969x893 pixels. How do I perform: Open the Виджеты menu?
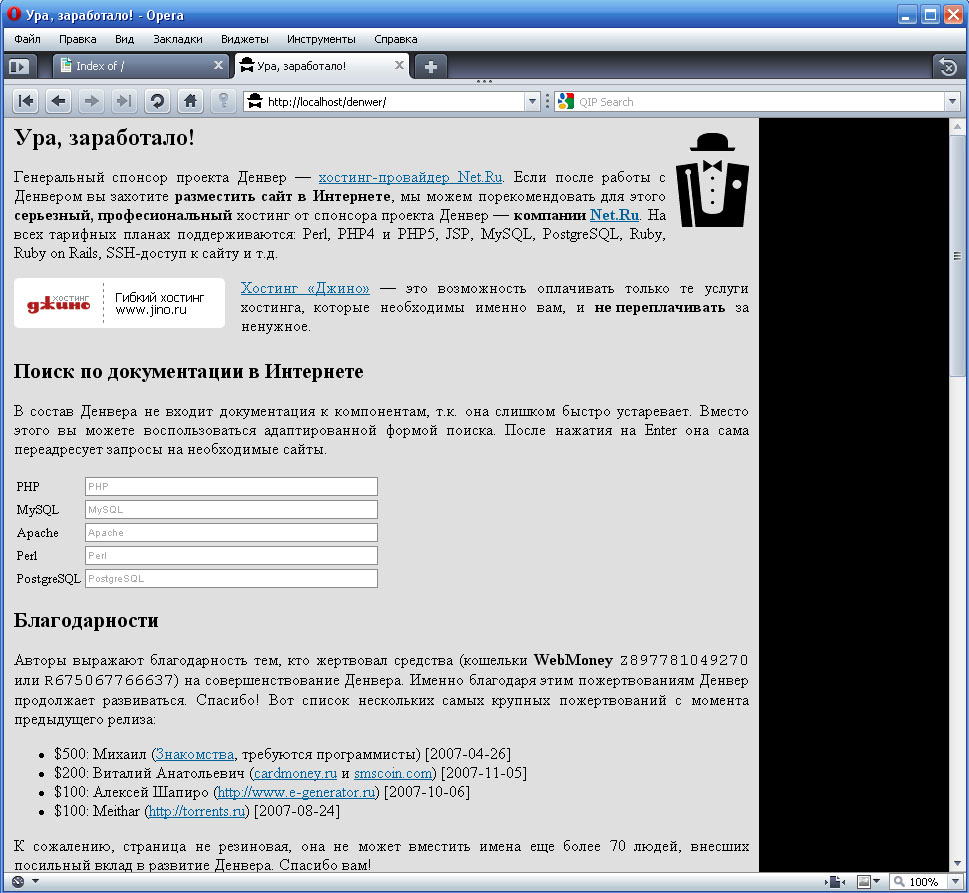point(245,39)
